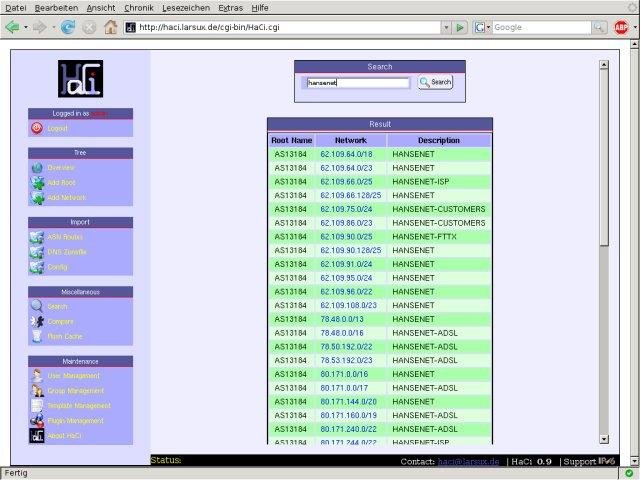Open the ASN Routes import icon
This screenshot has width=640, height=480.
point(37,237)
